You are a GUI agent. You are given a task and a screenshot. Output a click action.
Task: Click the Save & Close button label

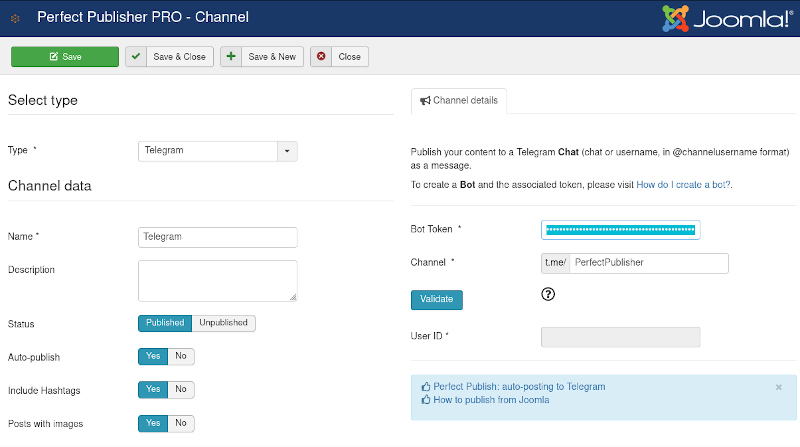(x=180, y=57)
